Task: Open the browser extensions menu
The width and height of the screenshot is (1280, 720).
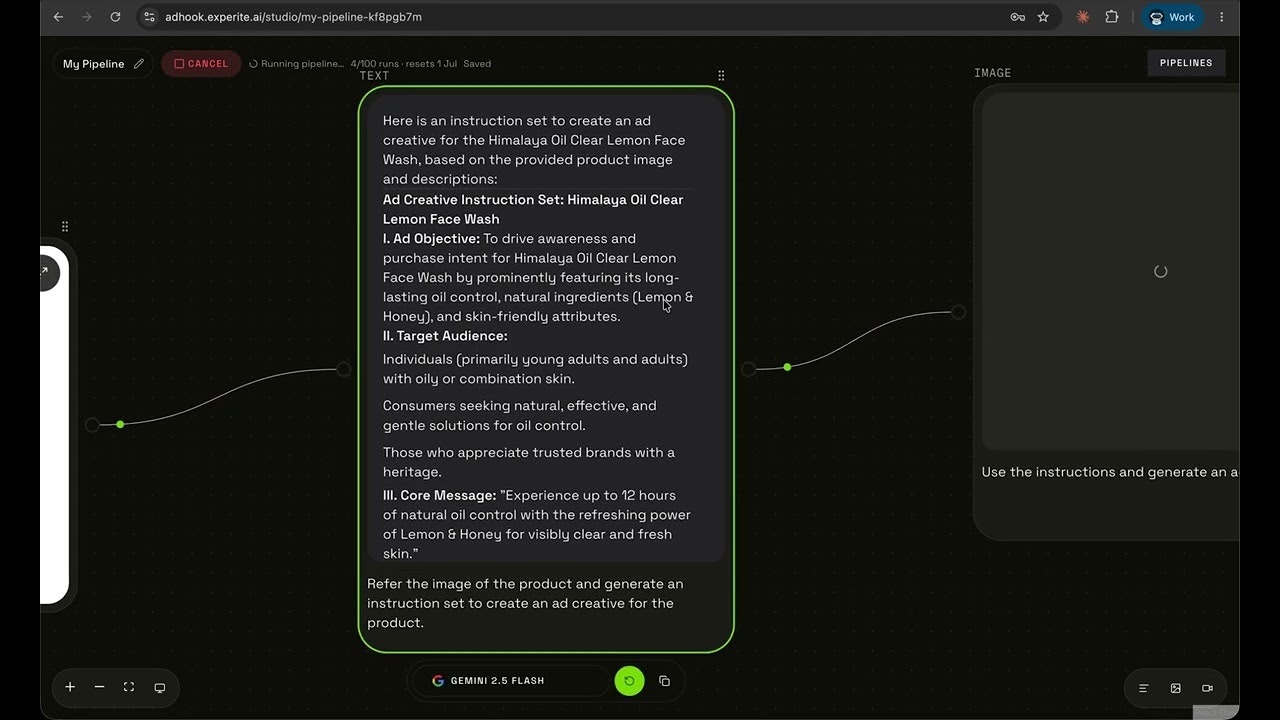Action: (x=1112, y=17)
